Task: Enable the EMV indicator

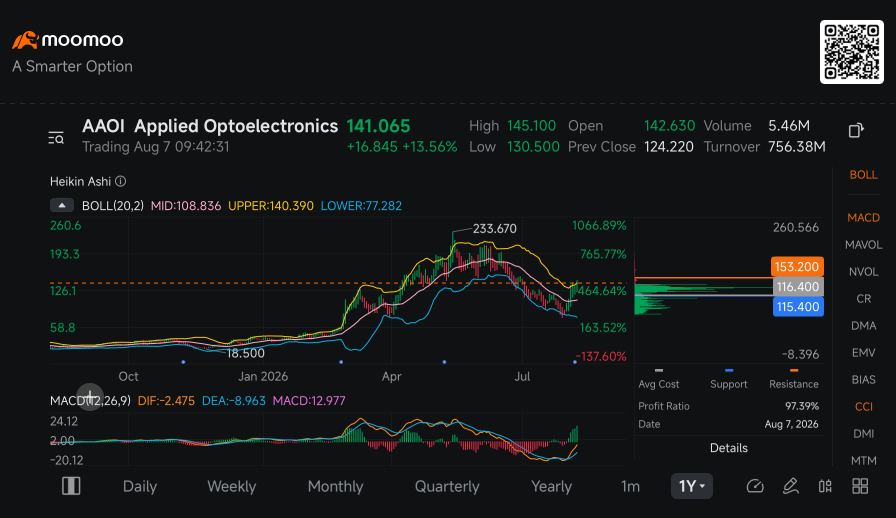Action: [863, 353]
